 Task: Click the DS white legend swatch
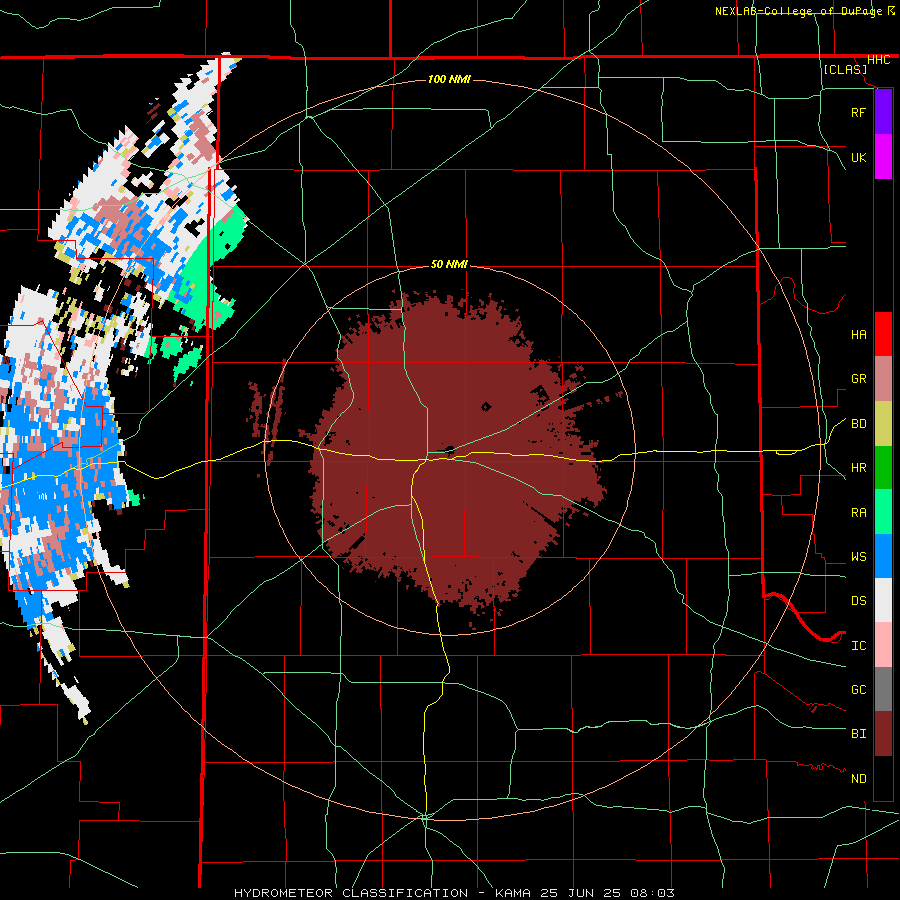coord(883,600)
